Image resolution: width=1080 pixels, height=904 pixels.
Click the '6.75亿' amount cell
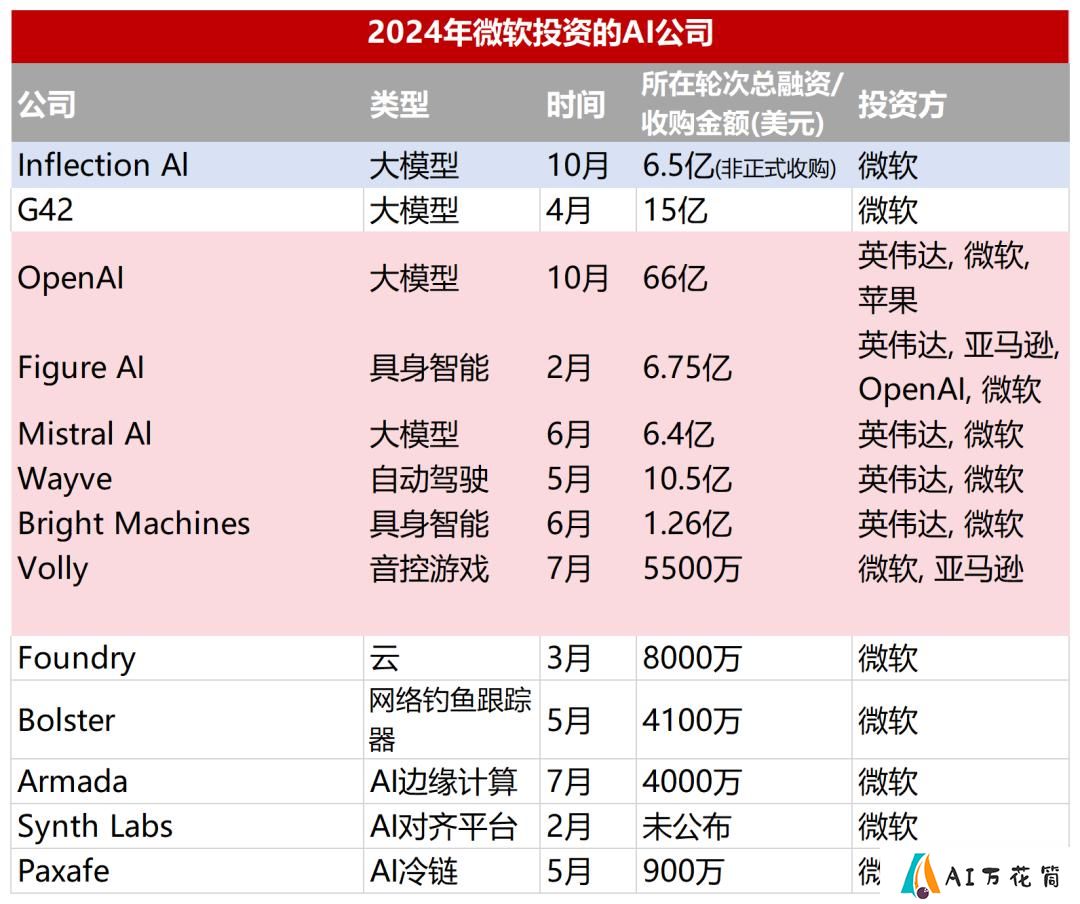(x=687, y=367)
